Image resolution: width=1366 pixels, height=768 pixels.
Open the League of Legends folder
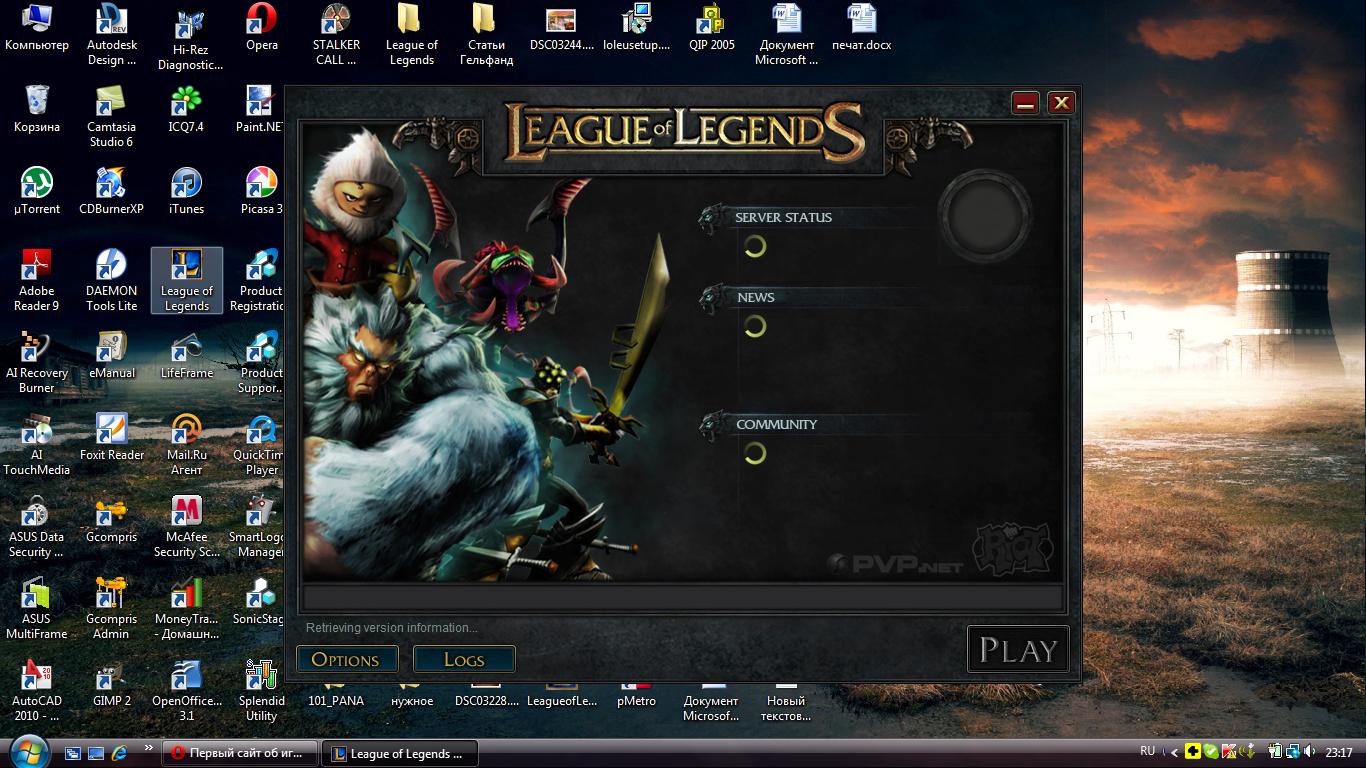pos(411,35)
